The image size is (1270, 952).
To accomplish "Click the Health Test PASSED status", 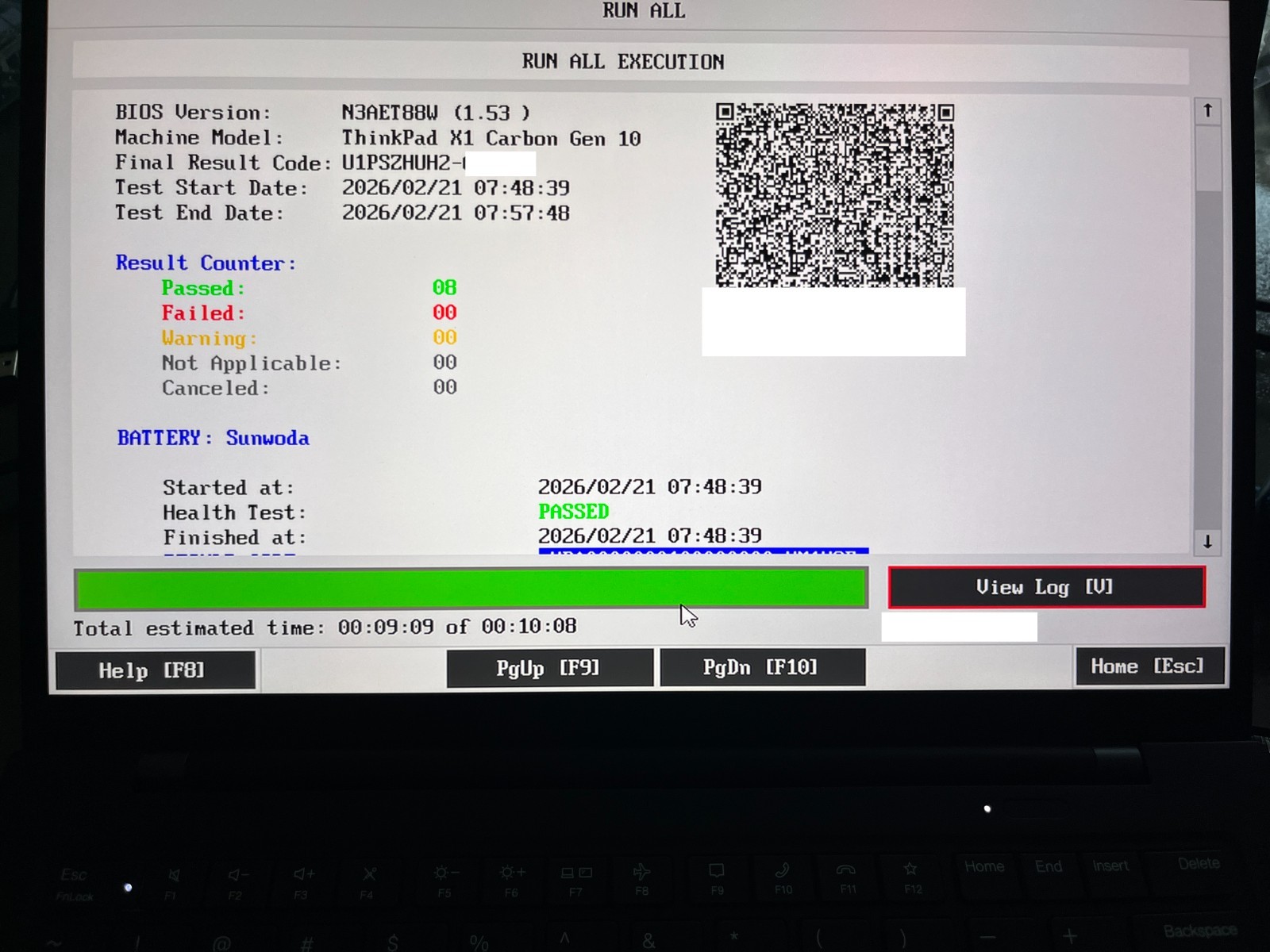I will point(574,512).
